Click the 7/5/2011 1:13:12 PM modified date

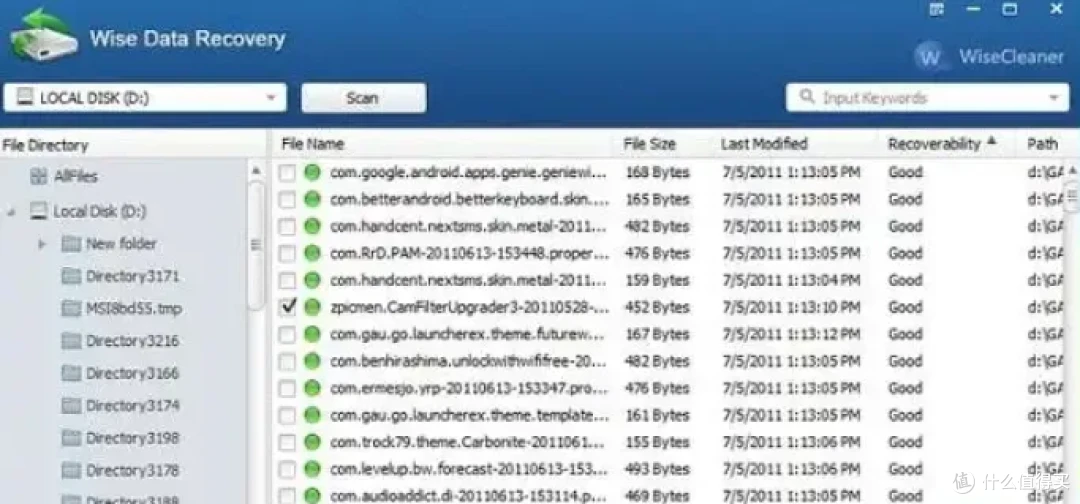(791, 335)
